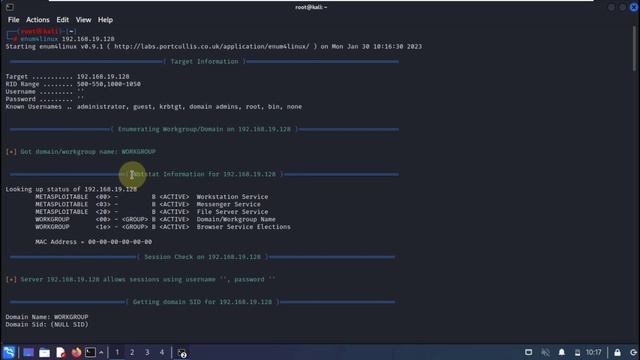Expand the terminal launcher dropdown arrow

pos(101,352)
